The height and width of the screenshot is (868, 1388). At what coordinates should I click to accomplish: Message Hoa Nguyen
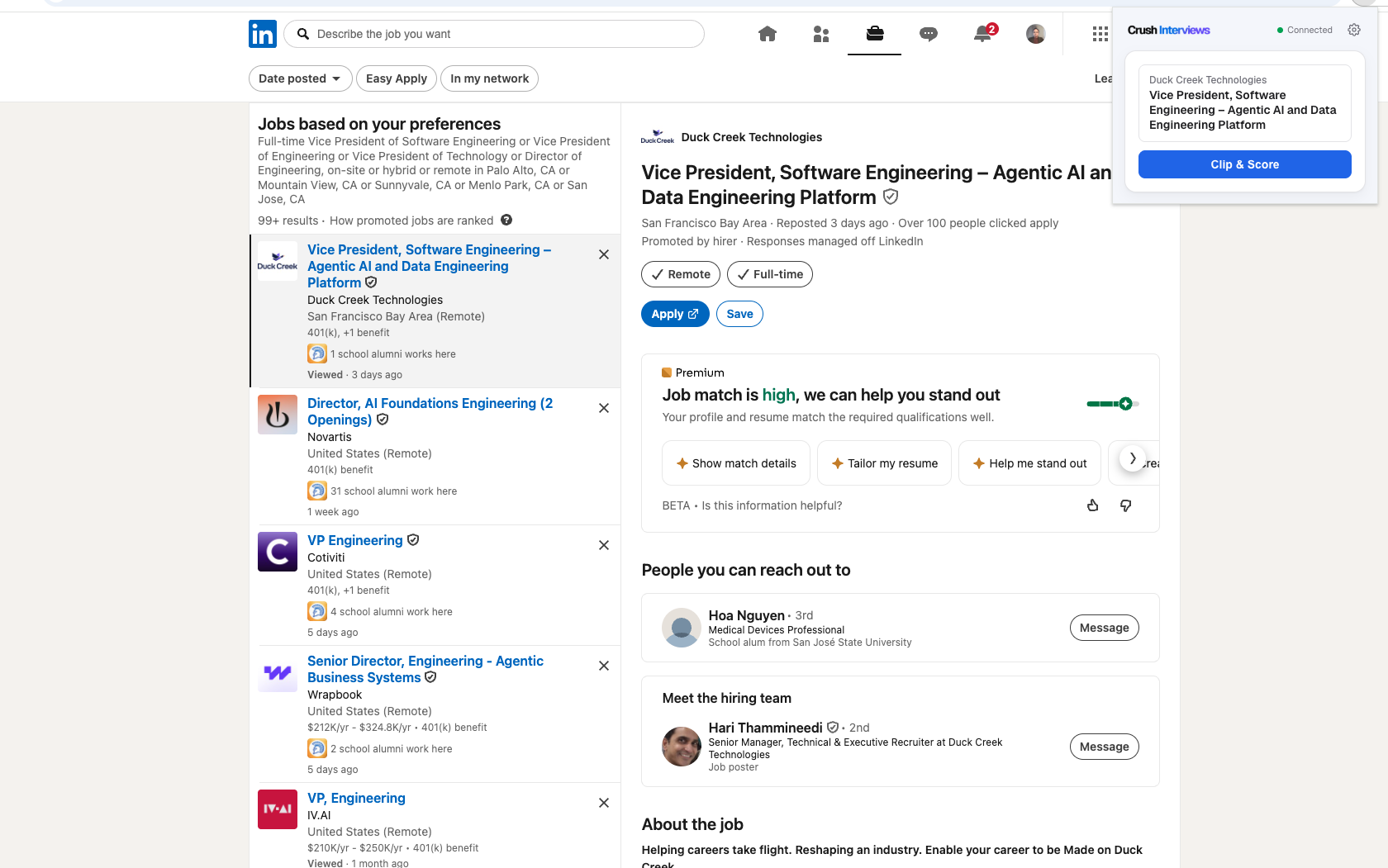[x=1105, y=628]
